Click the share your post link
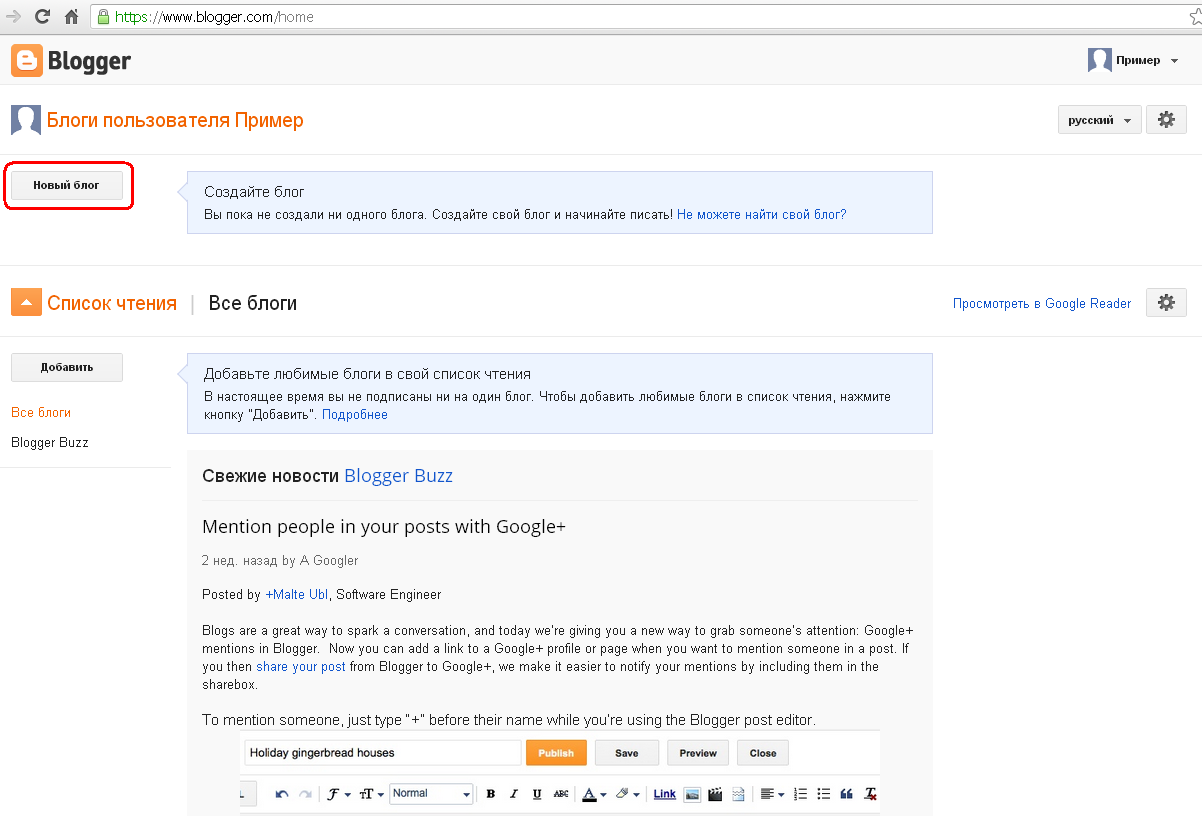 click(301, 666)
